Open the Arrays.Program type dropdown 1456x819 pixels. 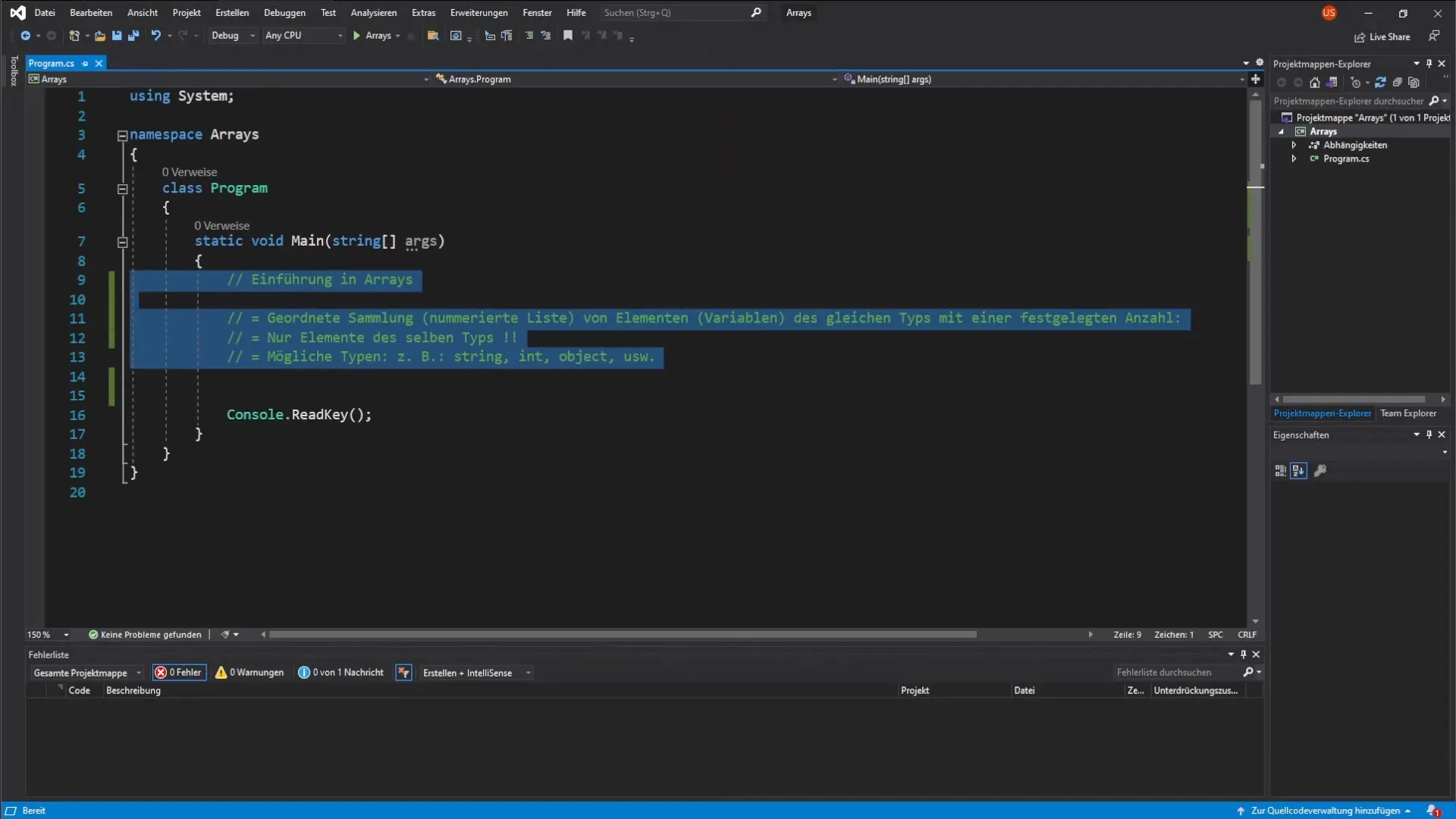[635, 79]
